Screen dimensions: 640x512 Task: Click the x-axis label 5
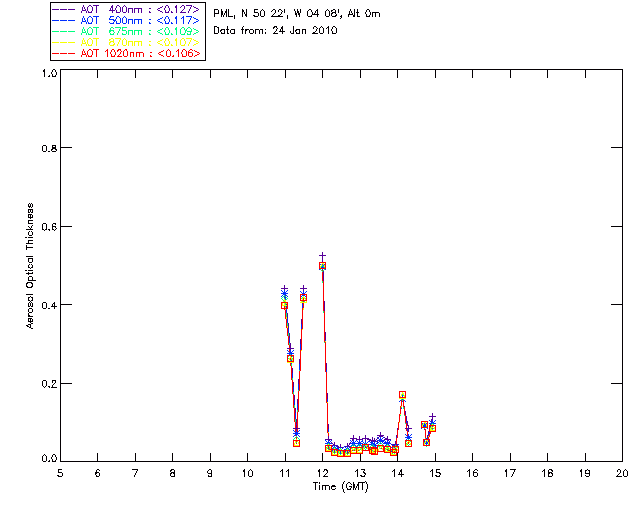tap(60, 473)
